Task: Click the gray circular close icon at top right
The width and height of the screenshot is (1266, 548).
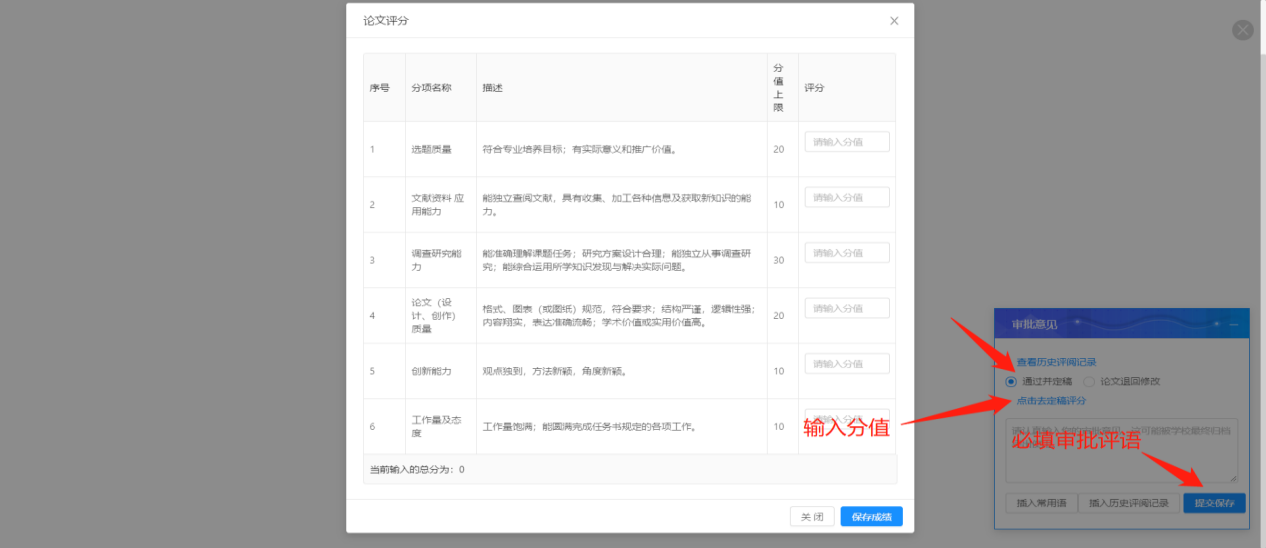Action: coord(1242,30)
